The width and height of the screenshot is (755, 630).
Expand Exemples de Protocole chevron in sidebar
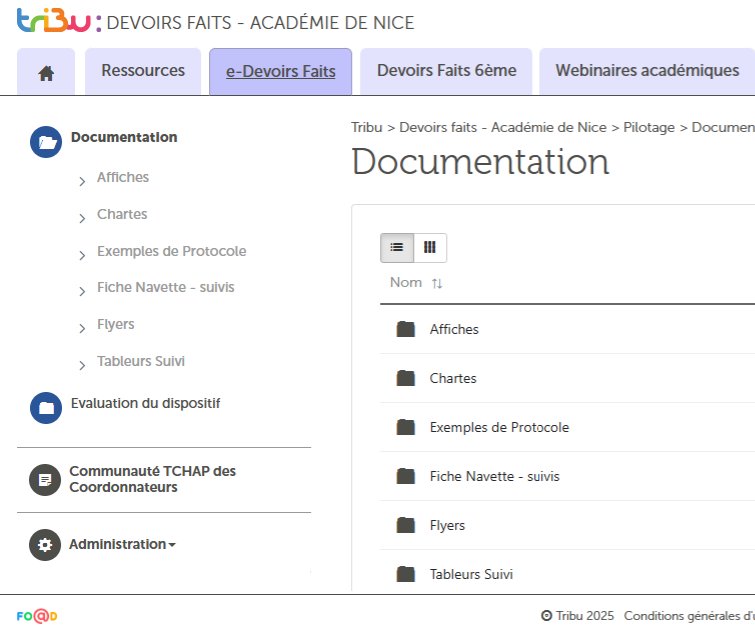82,255
